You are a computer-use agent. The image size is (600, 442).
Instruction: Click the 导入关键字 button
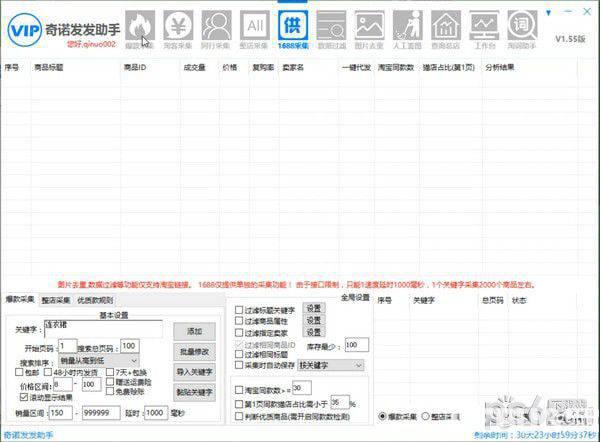pyautogui.click(x=194, y=372)
